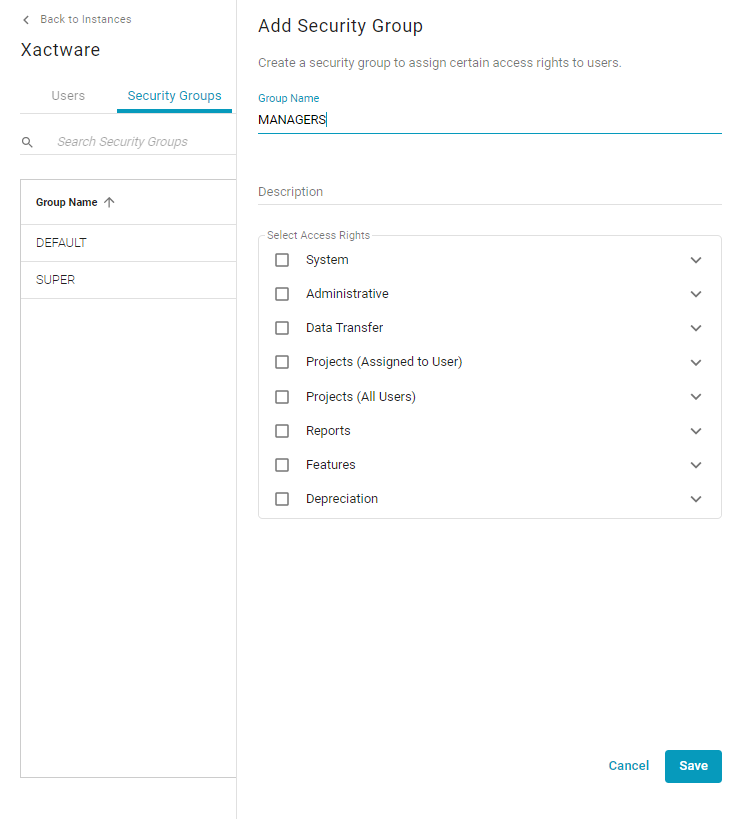Expand the Features section chevron
This screenshot has width=737, height=819.
pos(696,465)
